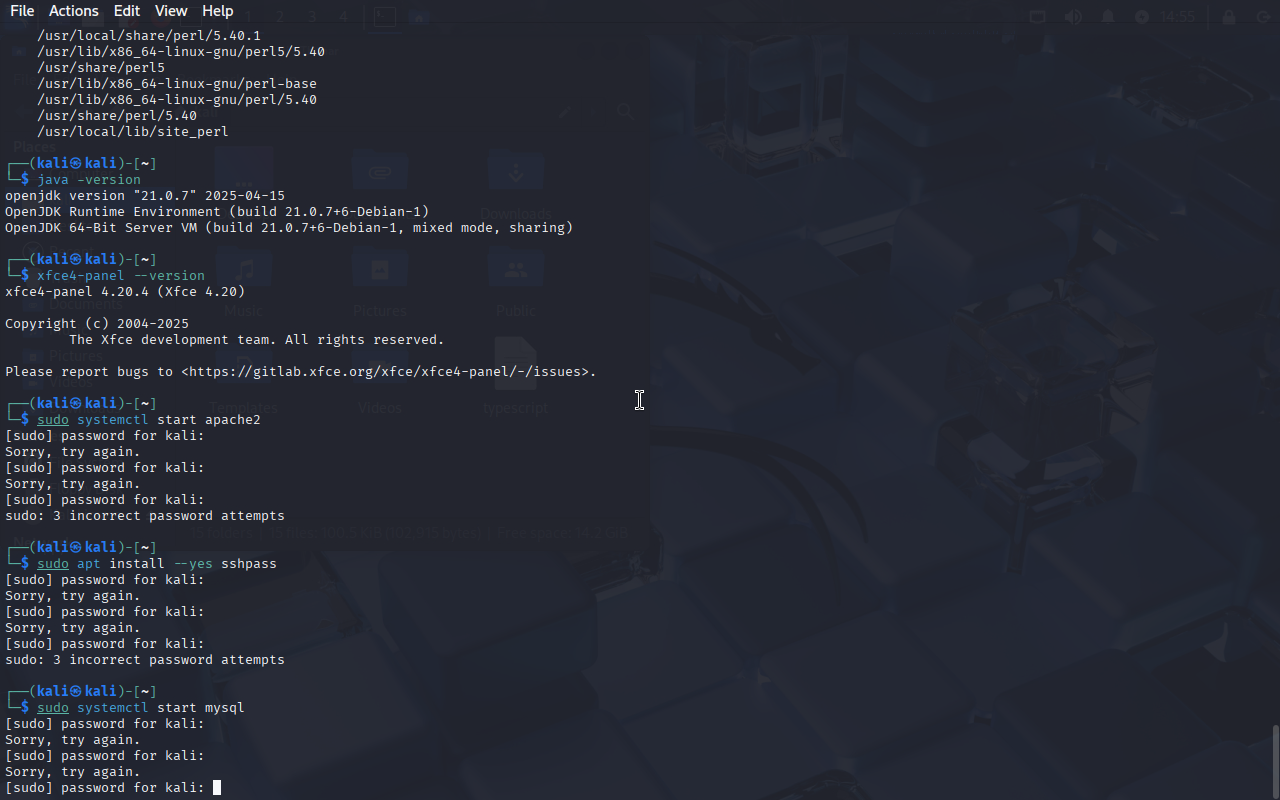Click the first '3 incorrect password attempts' line
This screenshot has height=800, width=1280.
coord(145,516)
